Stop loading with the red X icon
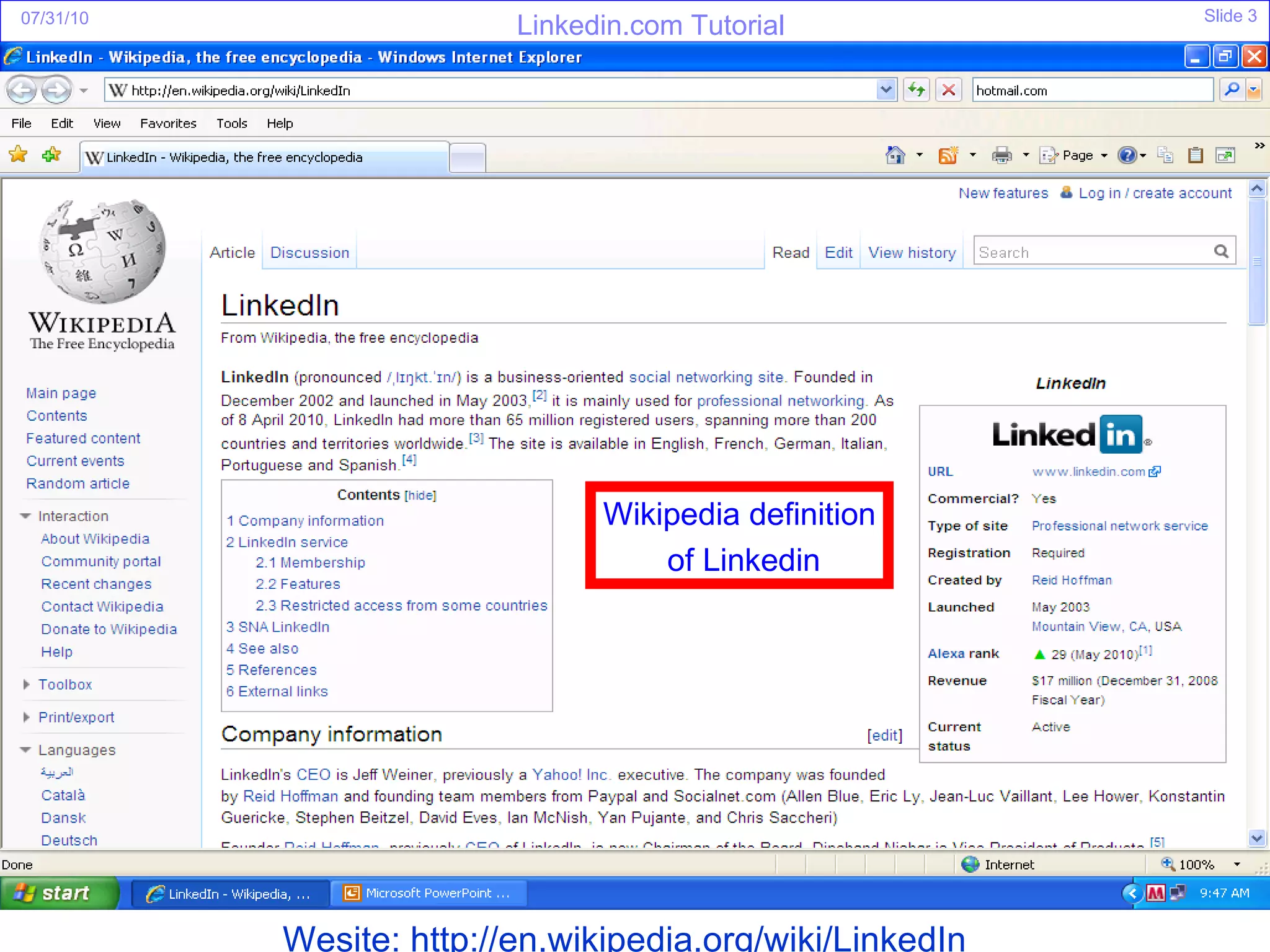1270x952 pixels. [x=948, y=90]
